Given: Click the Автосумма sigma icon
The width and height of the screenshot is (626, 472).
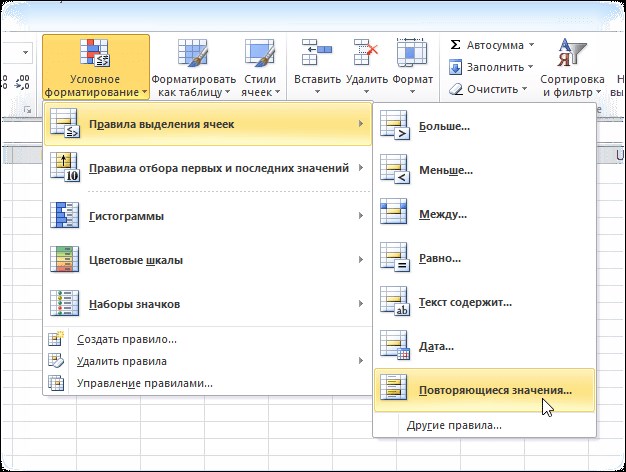Looking at the screenshot, I should (455, 45).
